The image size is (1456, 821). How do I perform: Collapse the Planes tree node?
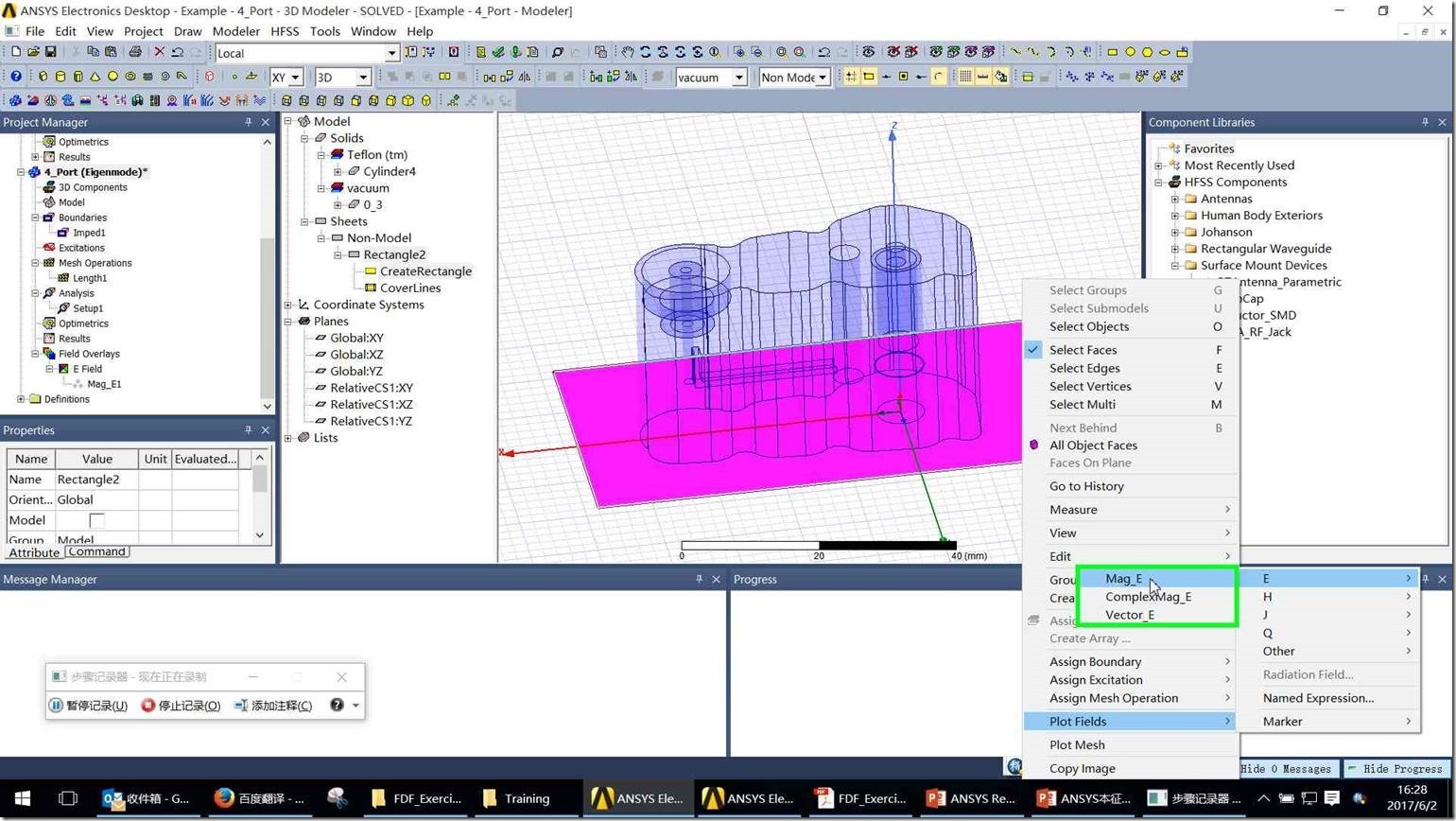point(288,322)
